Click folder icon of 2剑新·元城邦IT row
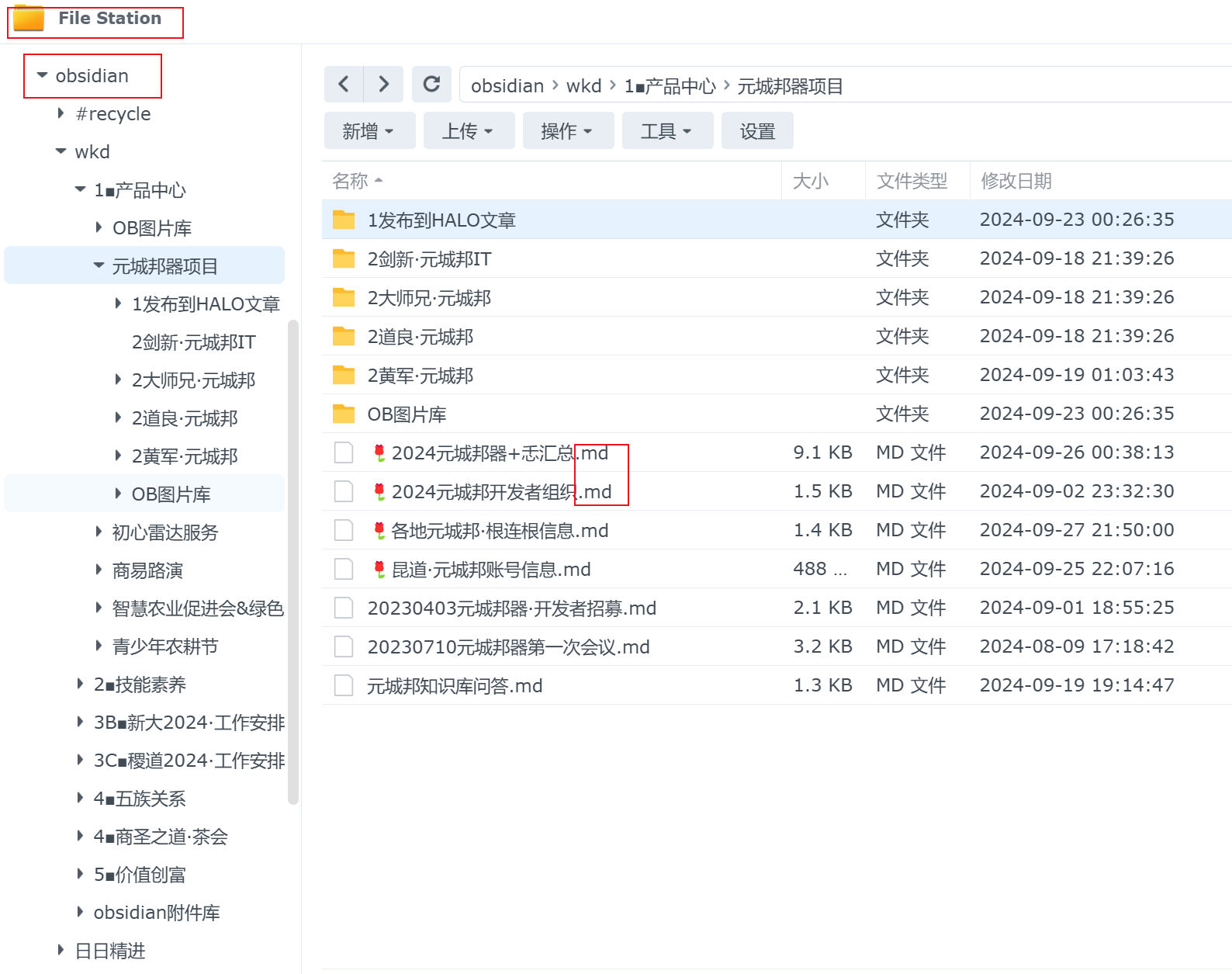 coord(344,258)
